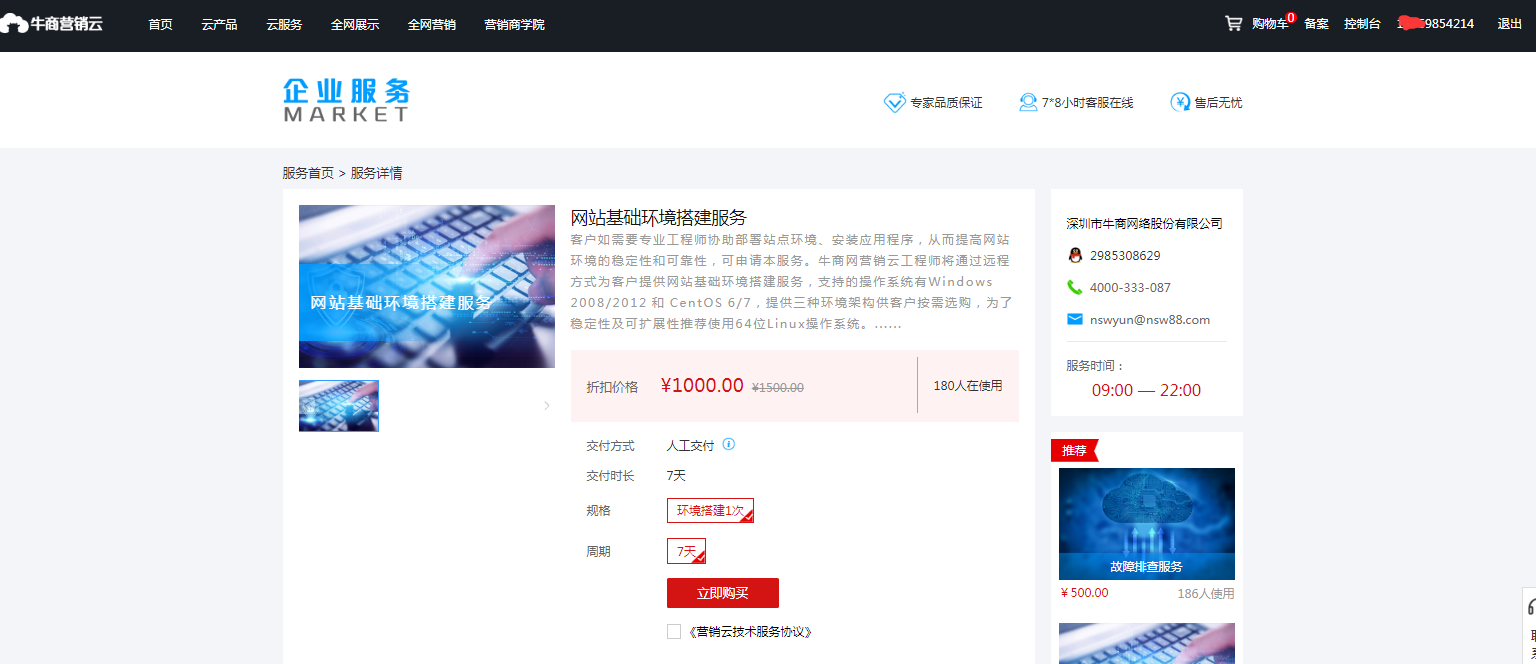The width and height of the screenshot is (1536, 664).
Task: Click the main 网站基础环境搭建服务 product image
Action: (427, 287)
